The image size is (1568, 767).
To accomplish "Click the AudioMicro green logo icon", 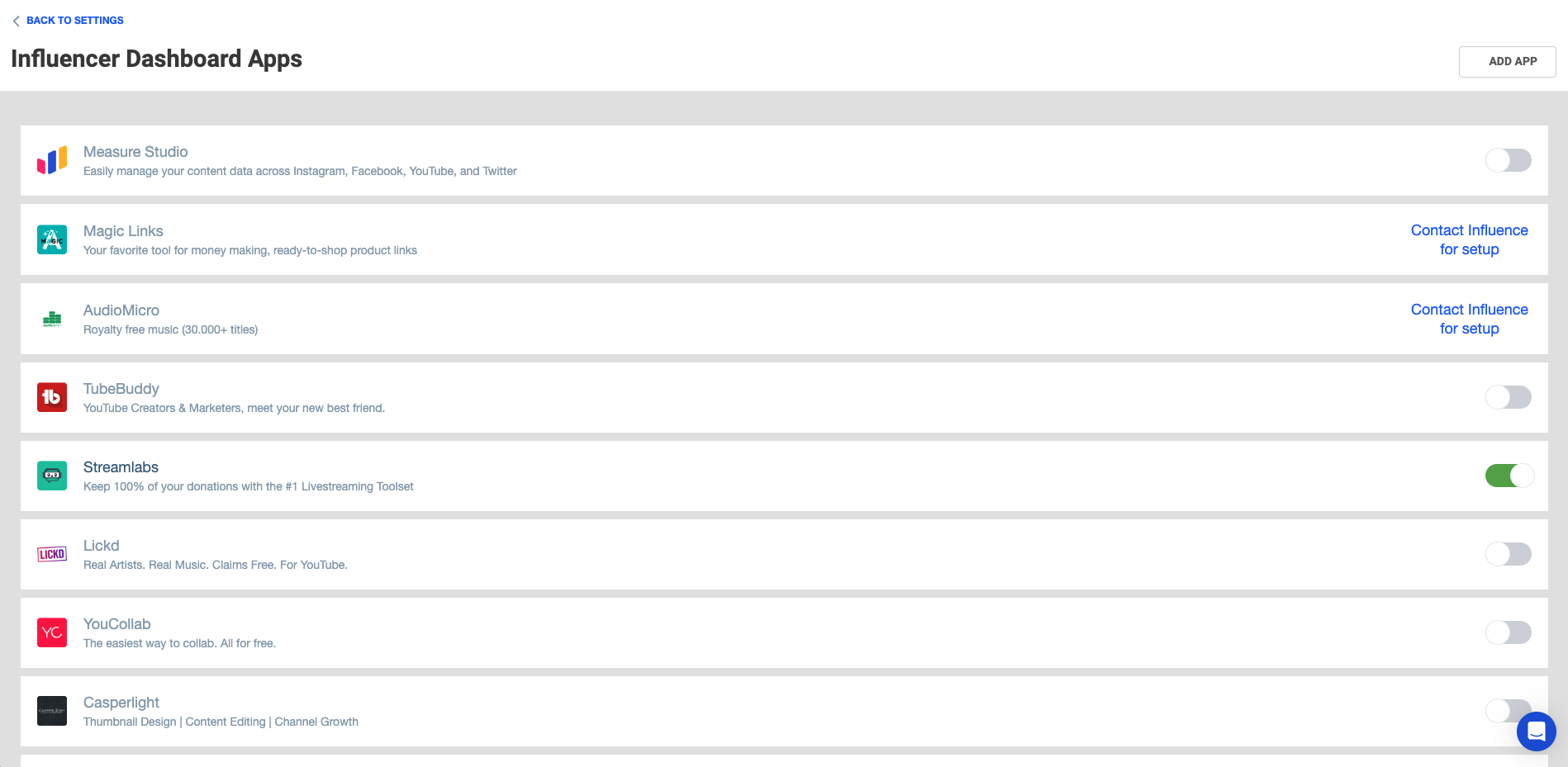I will click(52, 319).
